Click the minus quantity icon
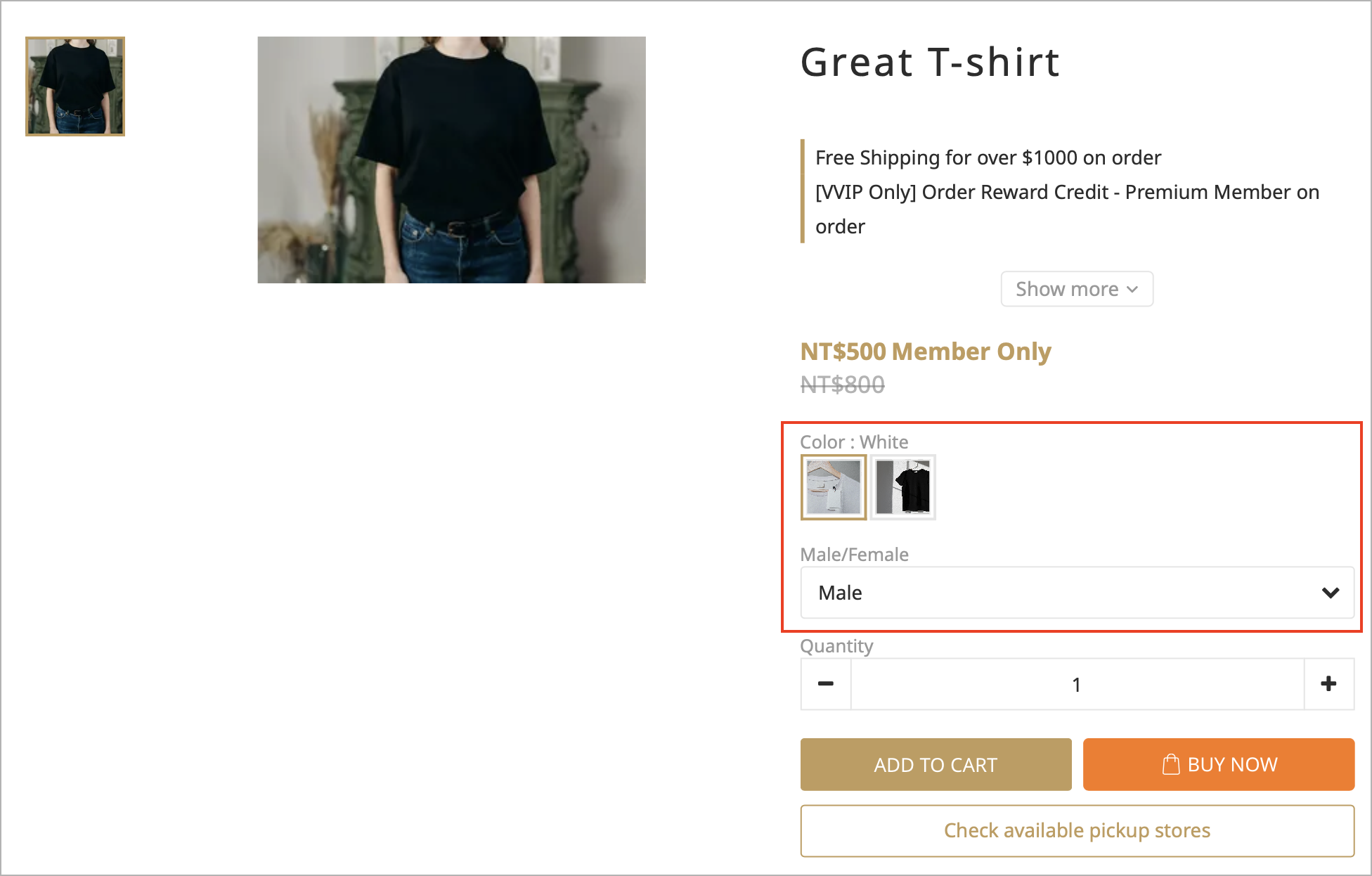 [826, 684]
